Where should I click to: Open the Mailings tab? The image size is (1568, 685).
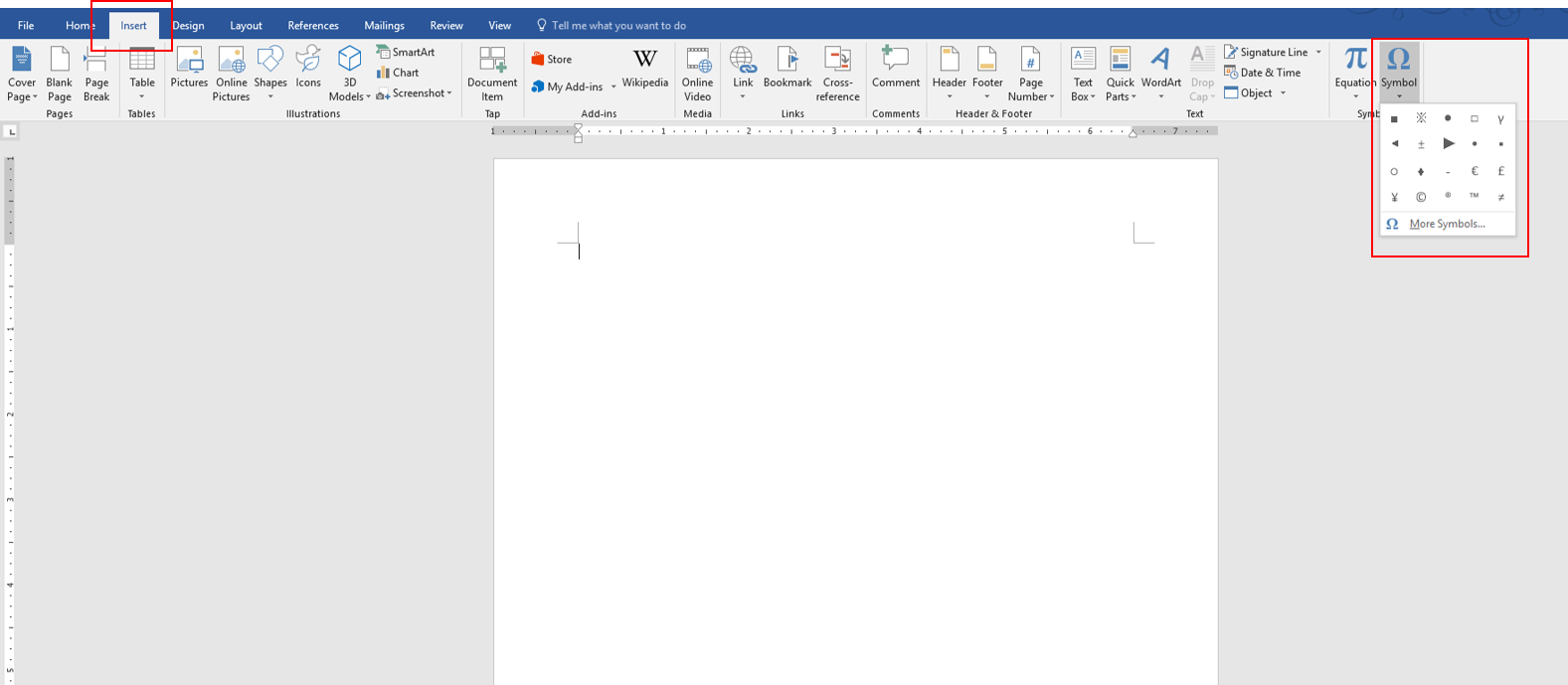pyautogui.click(x=384, y=26)
